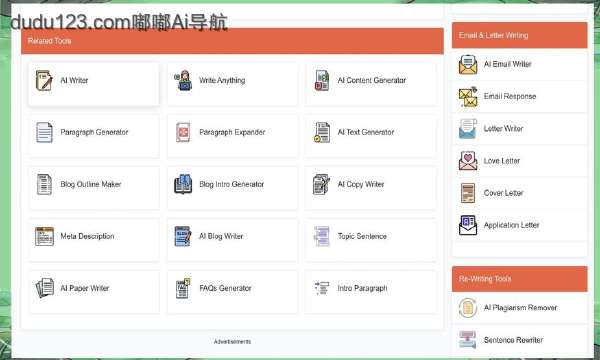The image size is (600, 360).
Task: Click the Love Letter heart envelope icon
Action: point(468,161)
